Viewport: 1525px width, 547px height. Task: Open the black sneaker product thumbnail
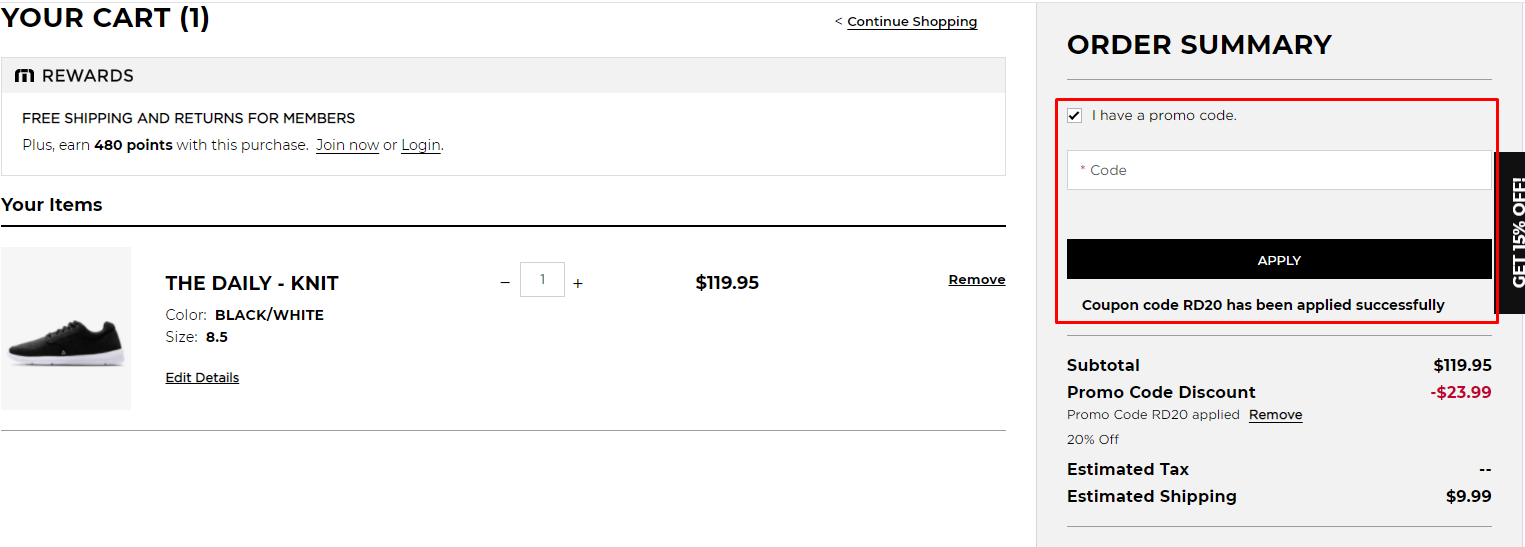tap(66, 328)
